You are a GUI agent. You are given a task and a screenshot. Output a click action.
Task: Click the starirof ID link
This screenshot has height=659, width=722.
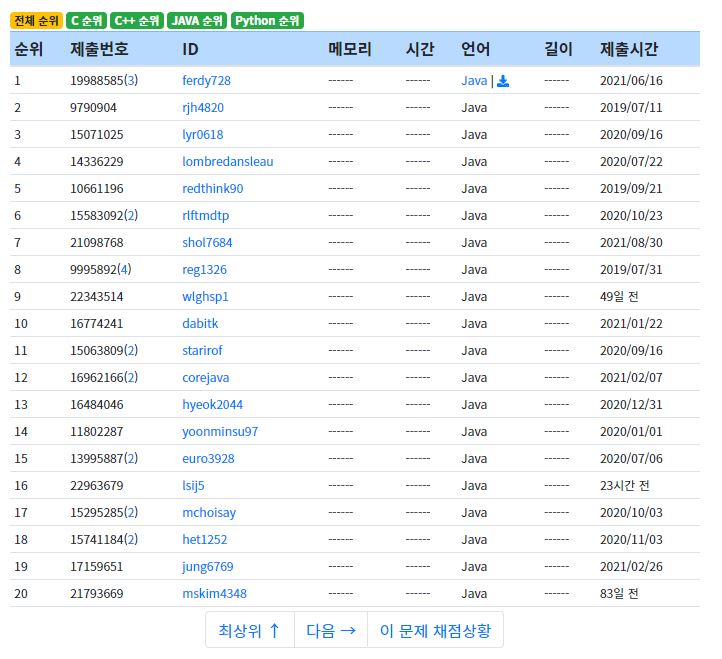(202, 351)
